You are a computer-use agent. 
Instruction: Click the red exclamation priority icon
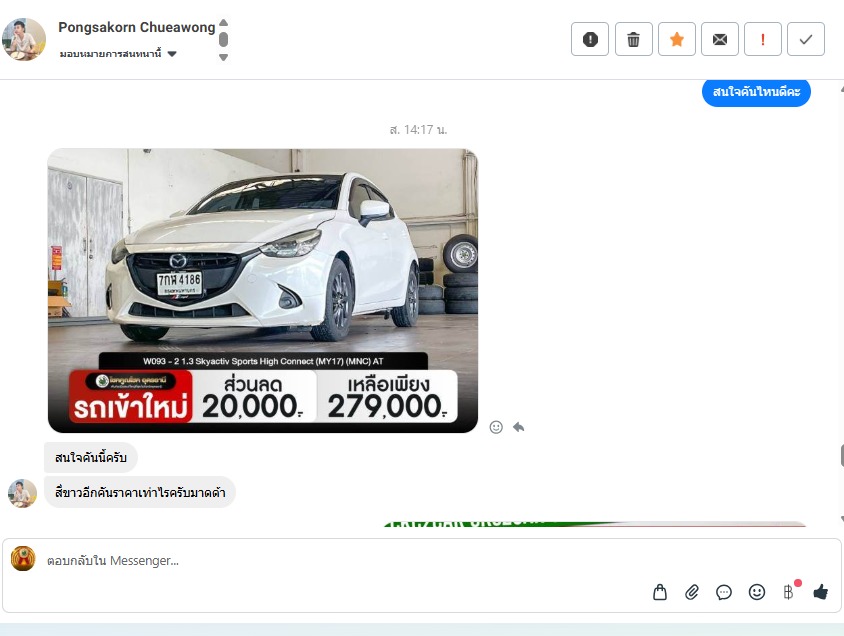763,39
